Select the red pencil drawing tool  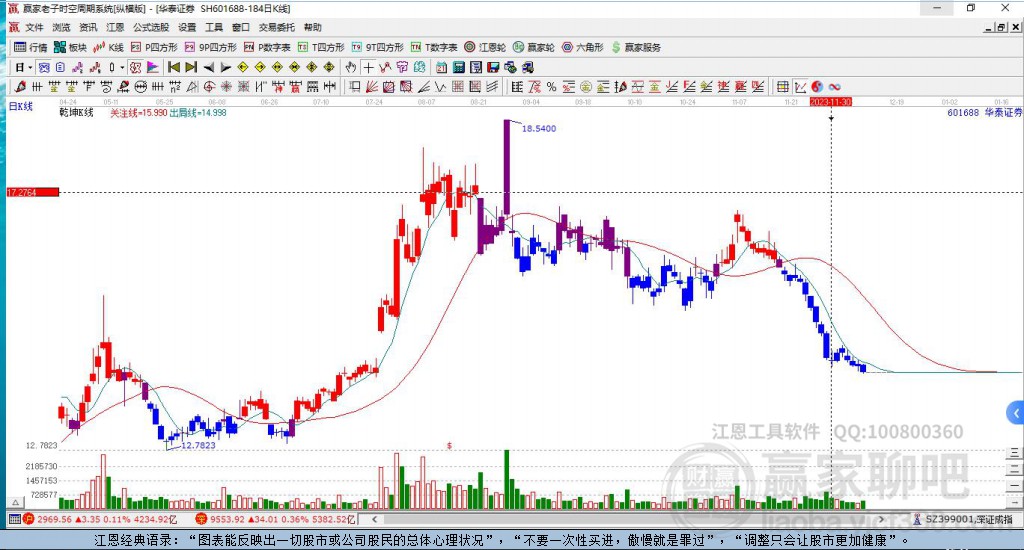(20, 87)
